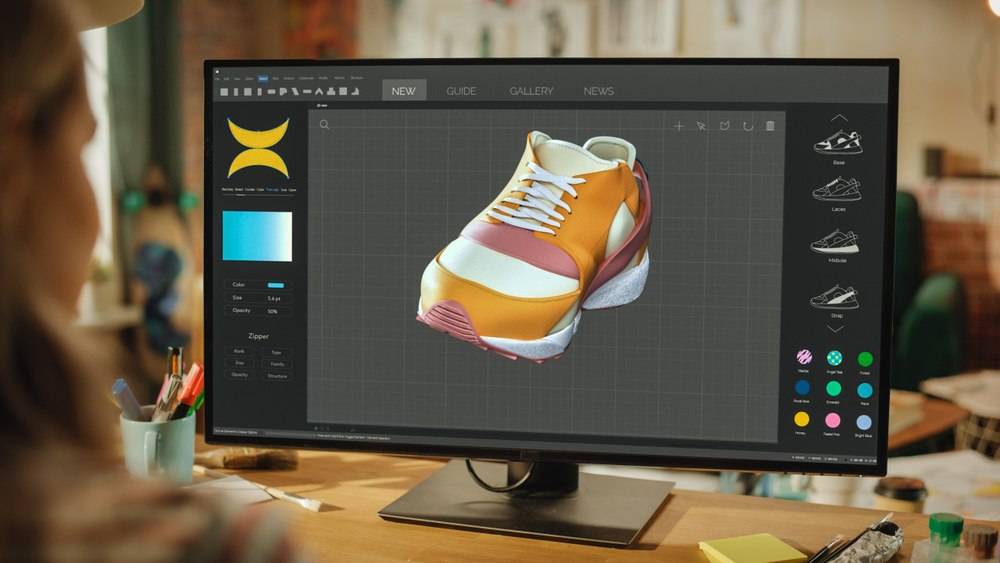Click the yellow logo pattern preview

pos(258,149)
